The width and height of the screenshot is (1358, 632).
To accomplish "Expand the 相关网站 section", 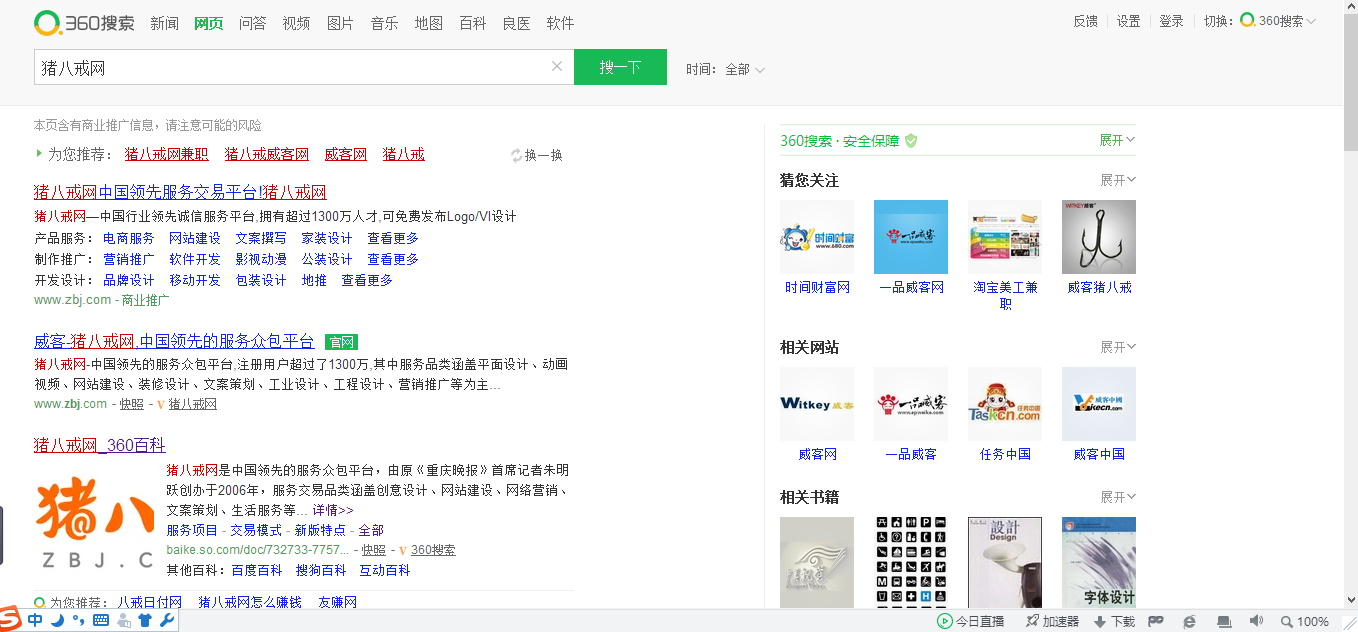I will point(1118,347).
